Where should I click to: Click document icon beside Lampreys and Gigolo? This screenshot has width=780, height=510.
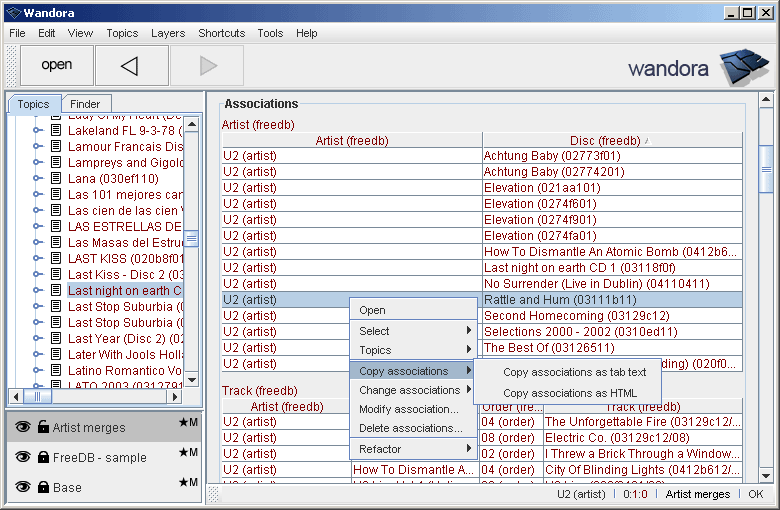(x=56, y=162)
